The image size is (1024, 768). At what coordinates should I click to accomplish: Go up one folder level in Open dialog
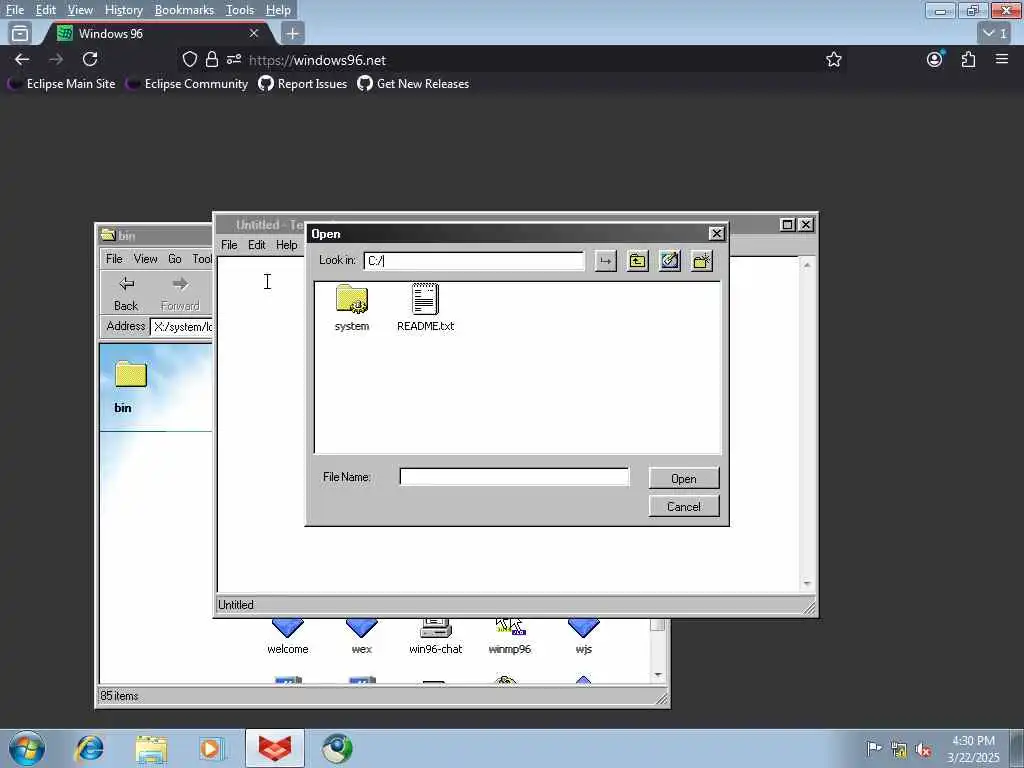coord(637,261)
